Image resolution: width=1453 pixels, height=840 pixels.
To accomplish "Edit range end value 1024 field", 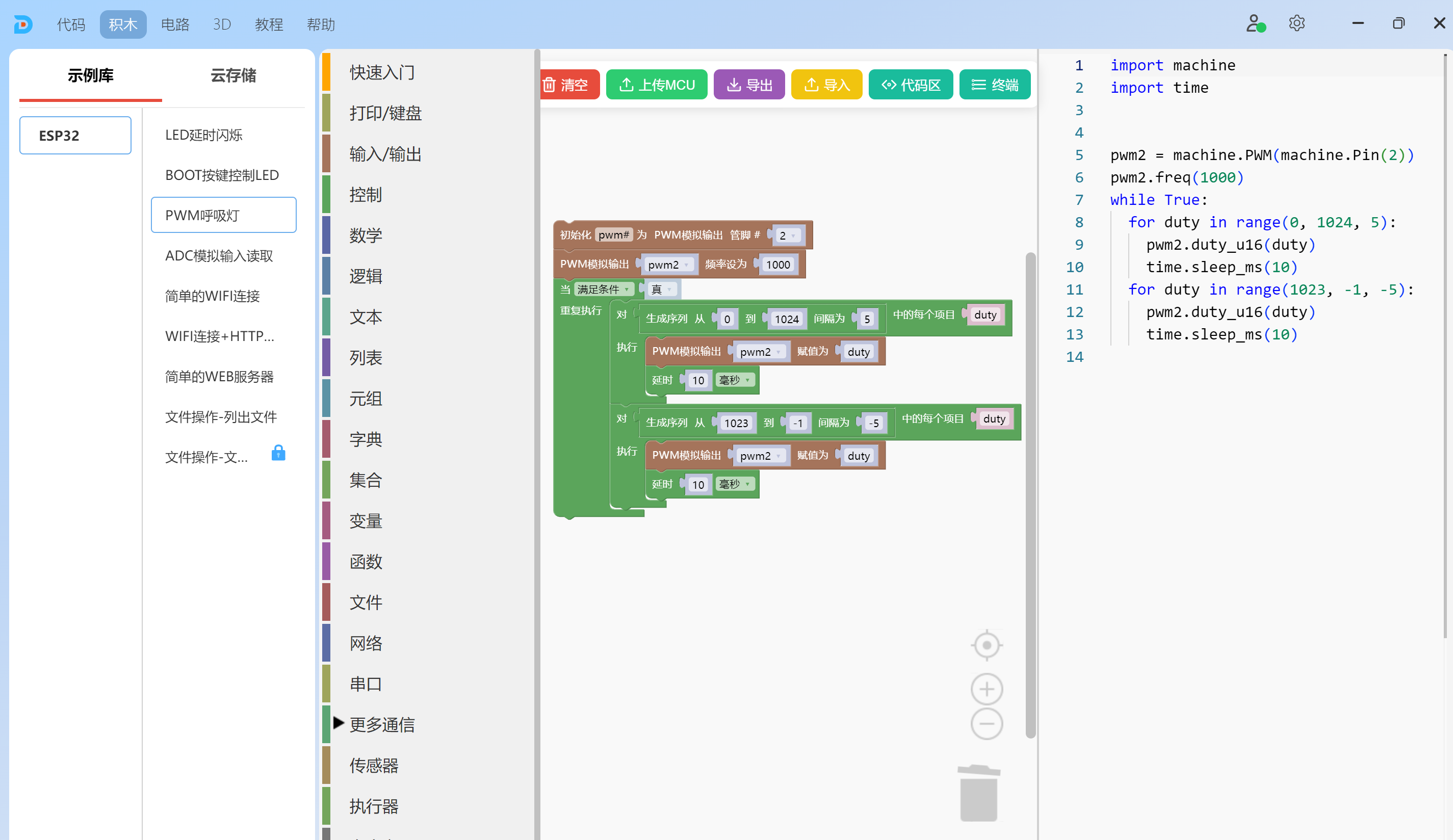I will pyautogui.click(x=787, y=319).
